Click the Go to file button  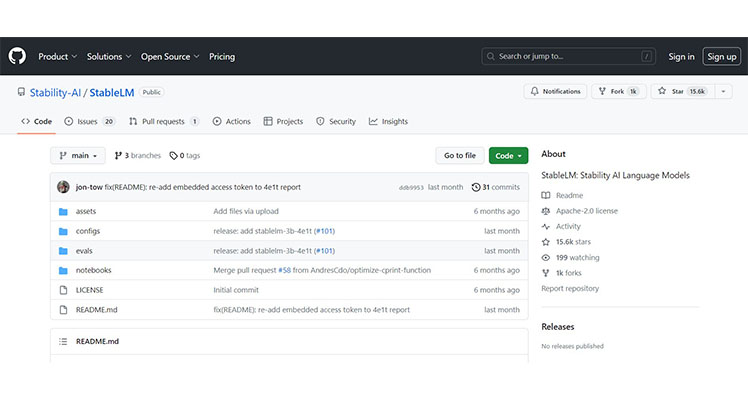[460, 155]
